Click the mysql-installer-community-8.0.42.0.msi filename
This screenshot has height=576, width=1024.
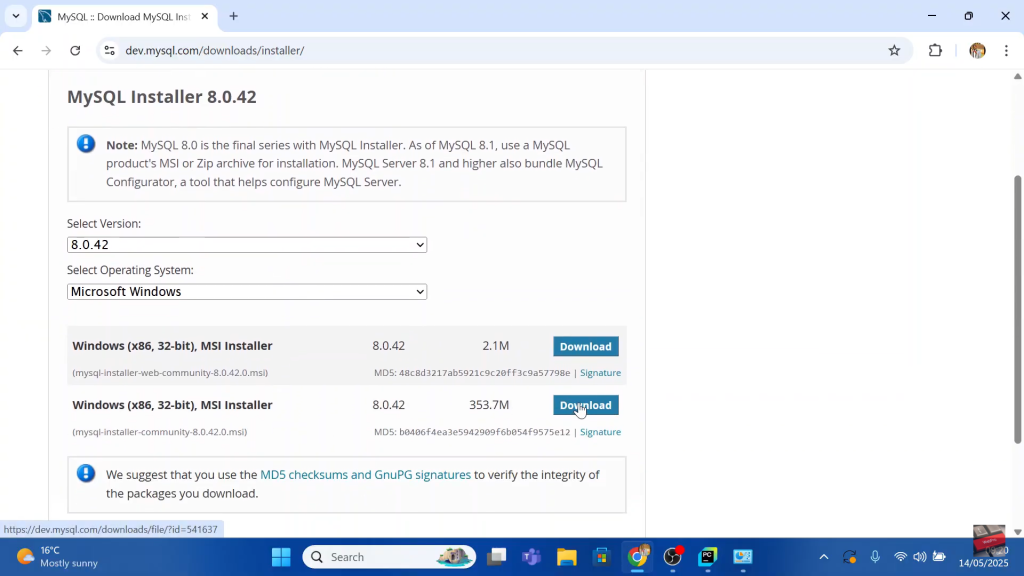tap(159, 432)
